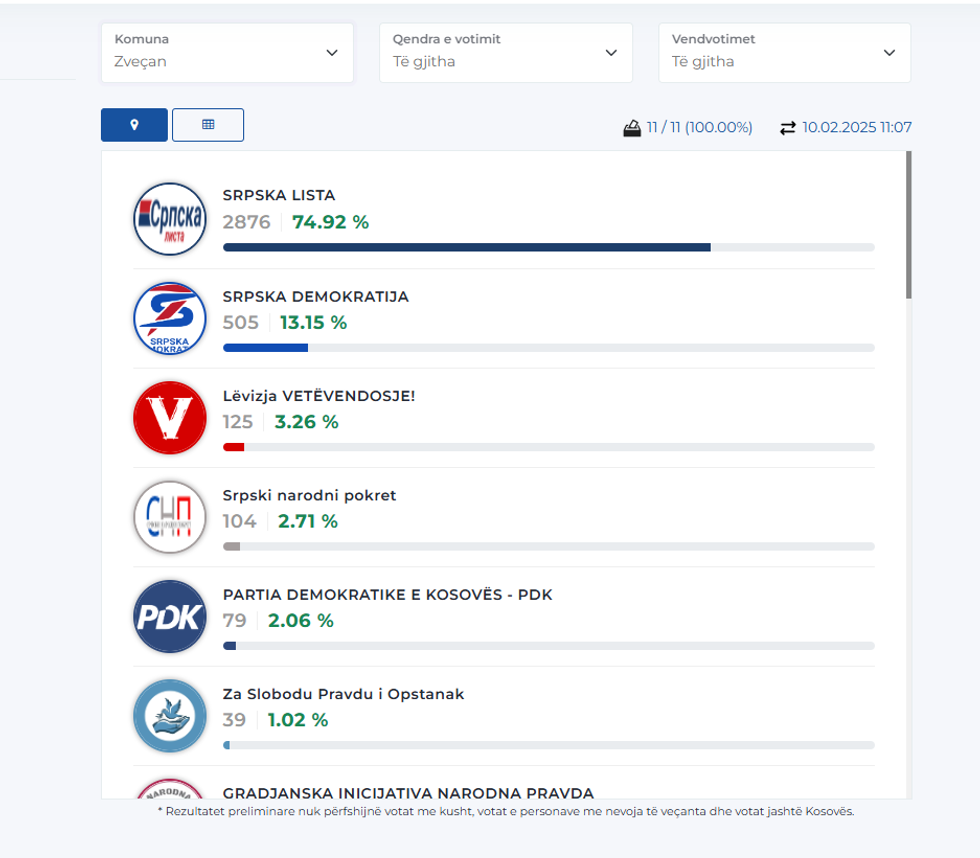Screen dimensions: 980x858
Task: Click the refresh arrows timestamp icon
Action: 788,128
